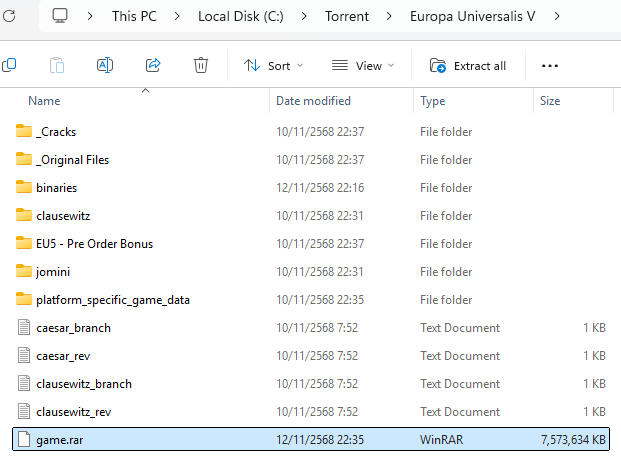The width and height of the screenshot is (621, 460).
Task: Click the Paste clipboard icon
Action: pos(57,65)
